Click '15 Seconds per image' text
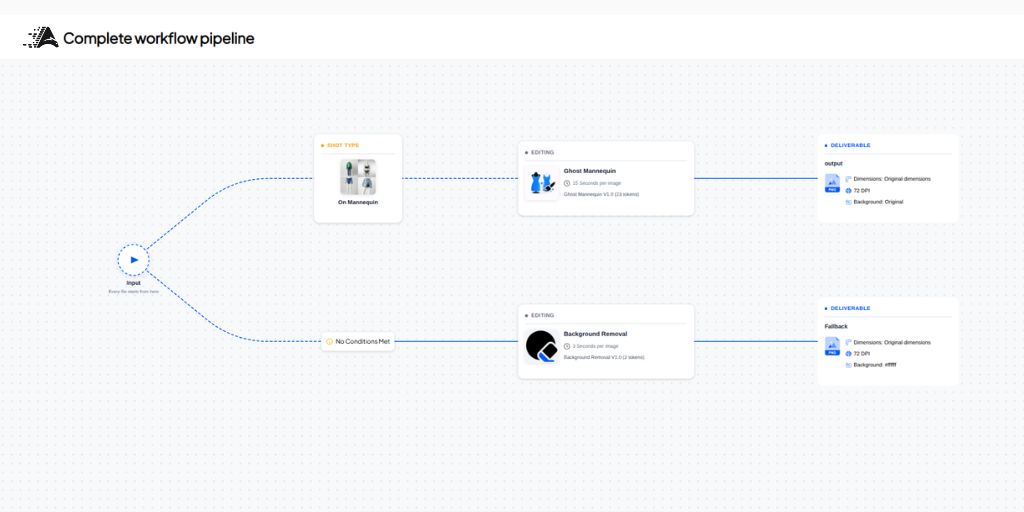This screenshot has width=1024, height=512. point(596,184)
